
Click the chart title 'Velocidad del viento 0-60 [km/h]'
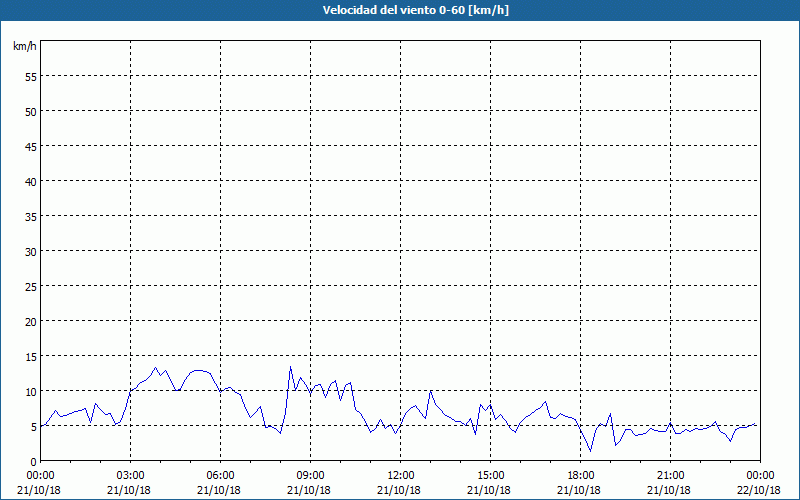415,10
